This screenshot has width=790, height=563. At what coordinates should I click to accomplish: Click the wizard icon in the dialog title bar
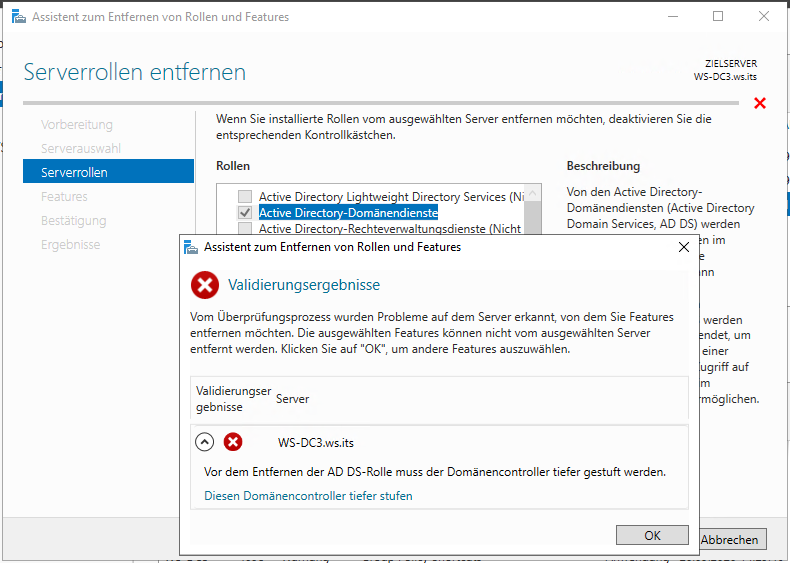191,247
